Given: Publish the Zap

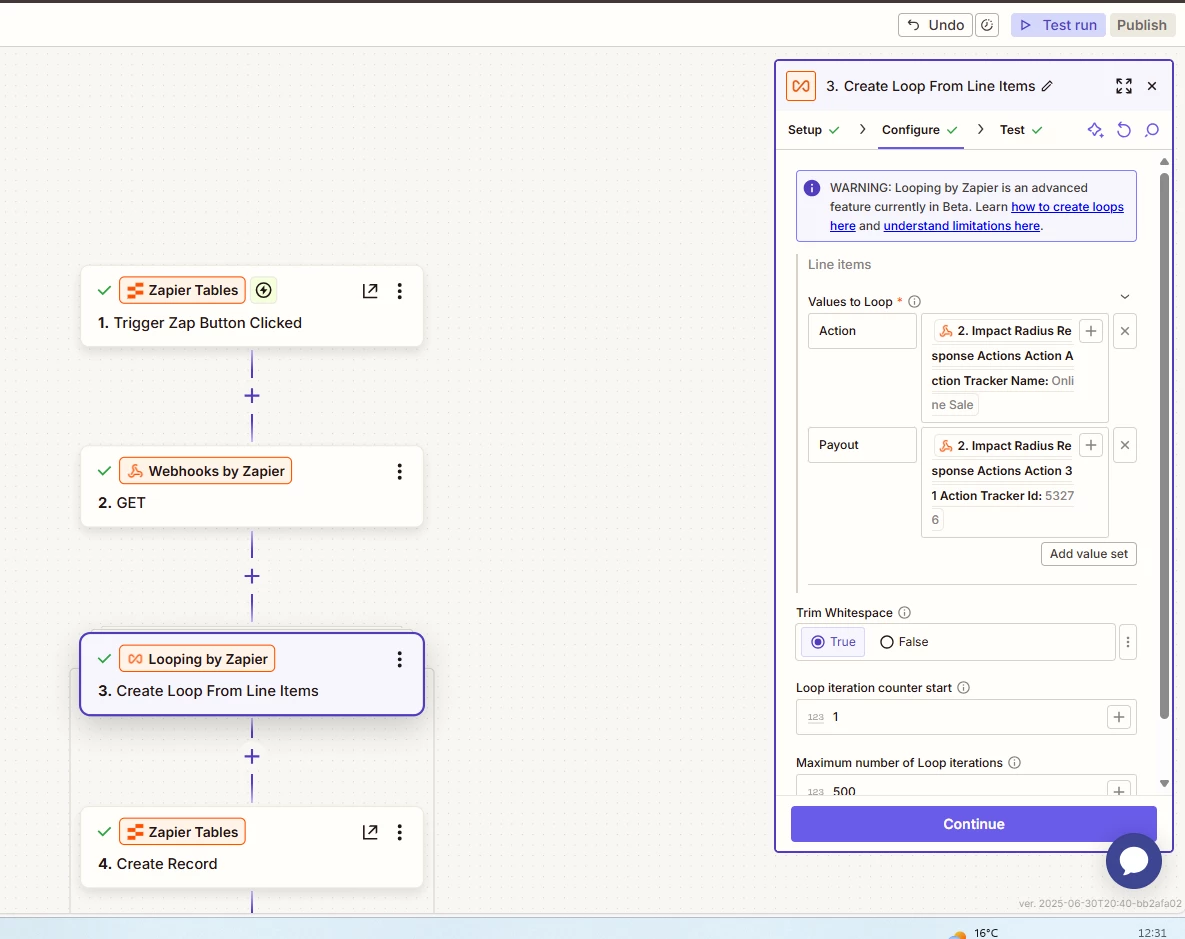Looking at the screenshot, I should click(x=1142, y=25).
